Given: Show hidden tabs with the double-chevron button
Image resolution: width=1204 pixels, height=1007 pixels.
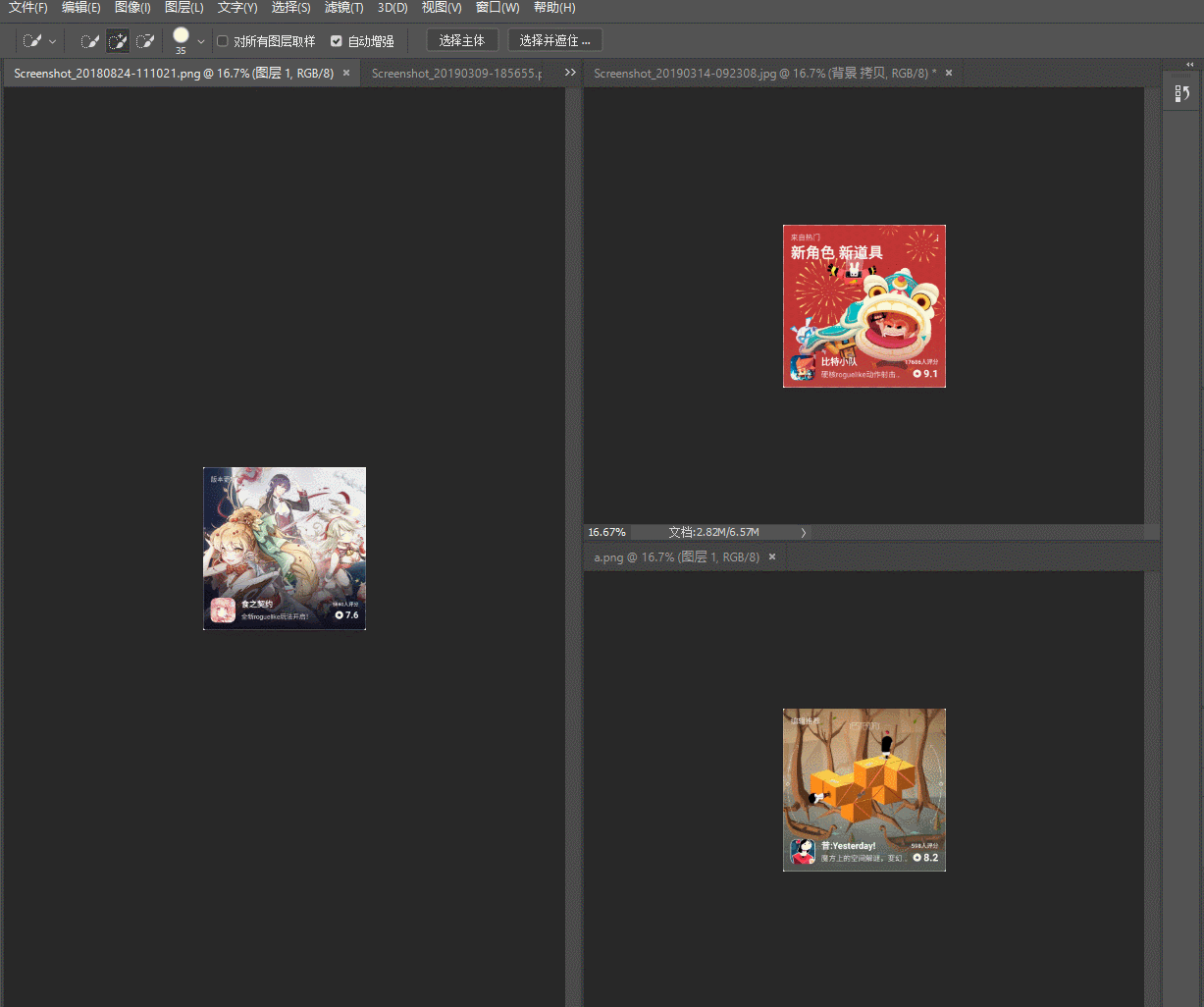Looking at the screenshot, I should pyautogui.click(x=570, y=74).
